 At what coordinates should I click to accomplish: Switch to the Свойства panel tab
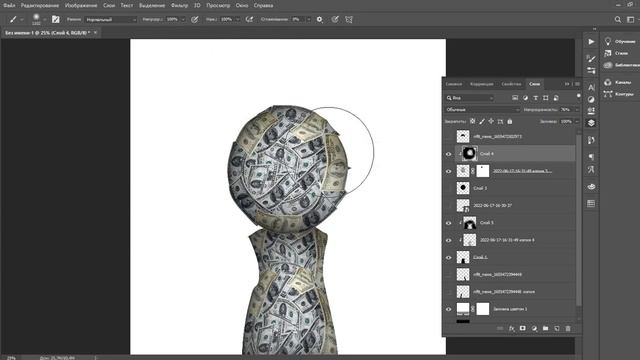511,84
